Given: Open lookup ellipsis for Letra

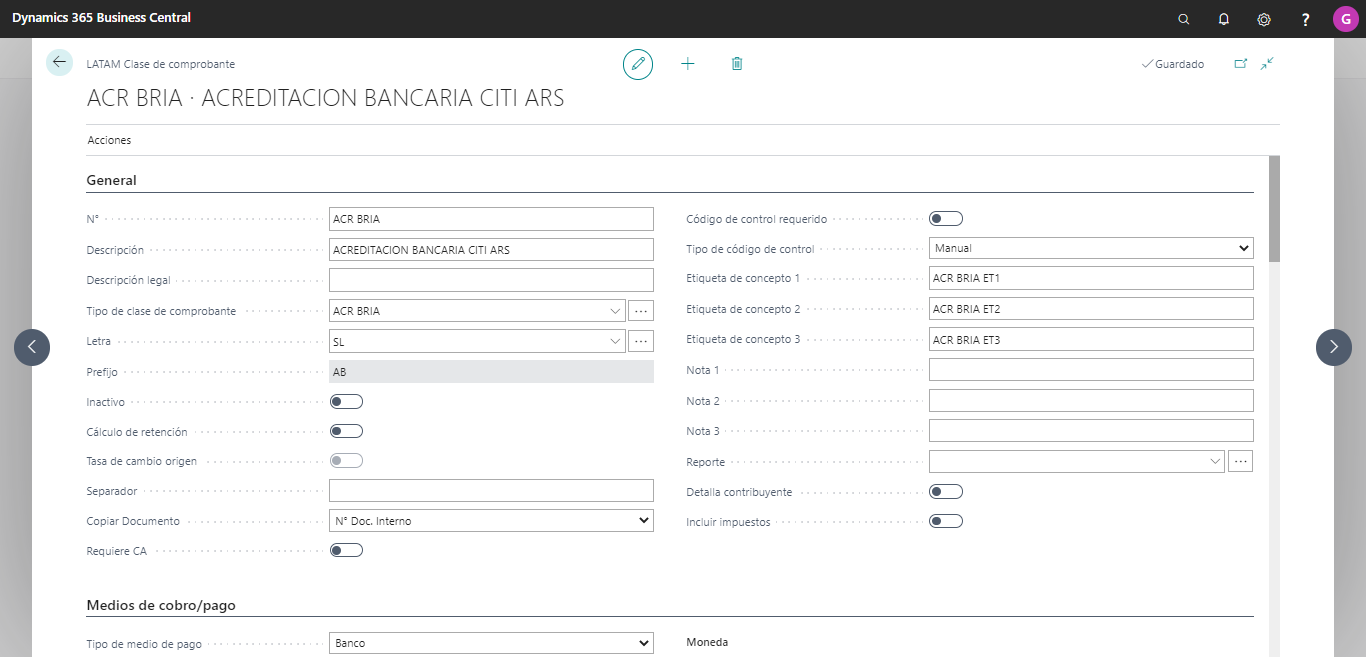Looking at the screenshot, I should coord(641,341).
